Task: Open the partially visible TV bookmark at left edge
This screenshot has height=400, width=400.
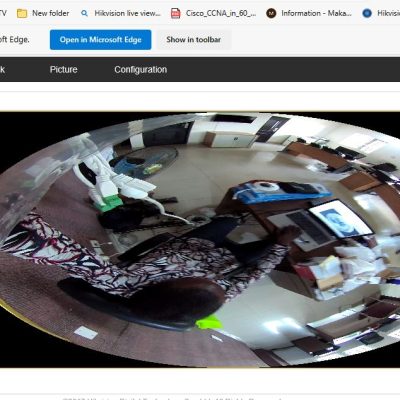Action: [x=3, y=13]
